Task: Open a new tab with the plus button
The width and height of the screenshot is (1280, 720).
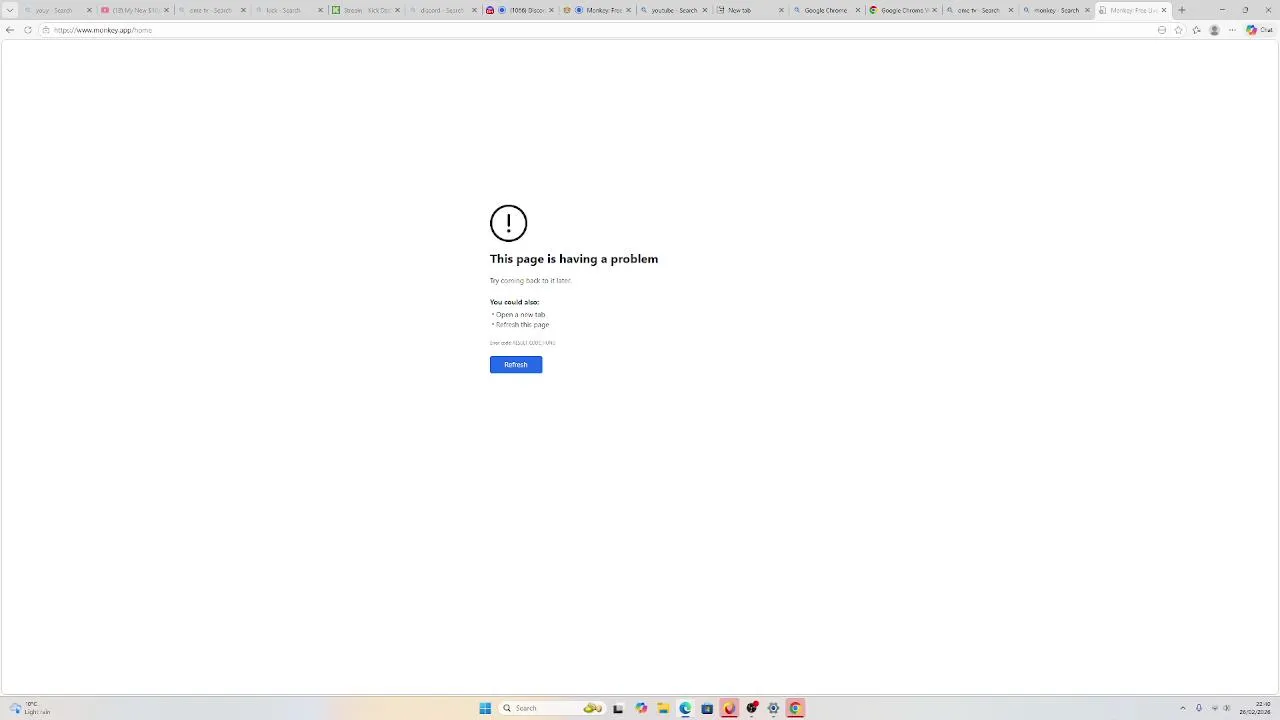Action: pos(1182,10)
